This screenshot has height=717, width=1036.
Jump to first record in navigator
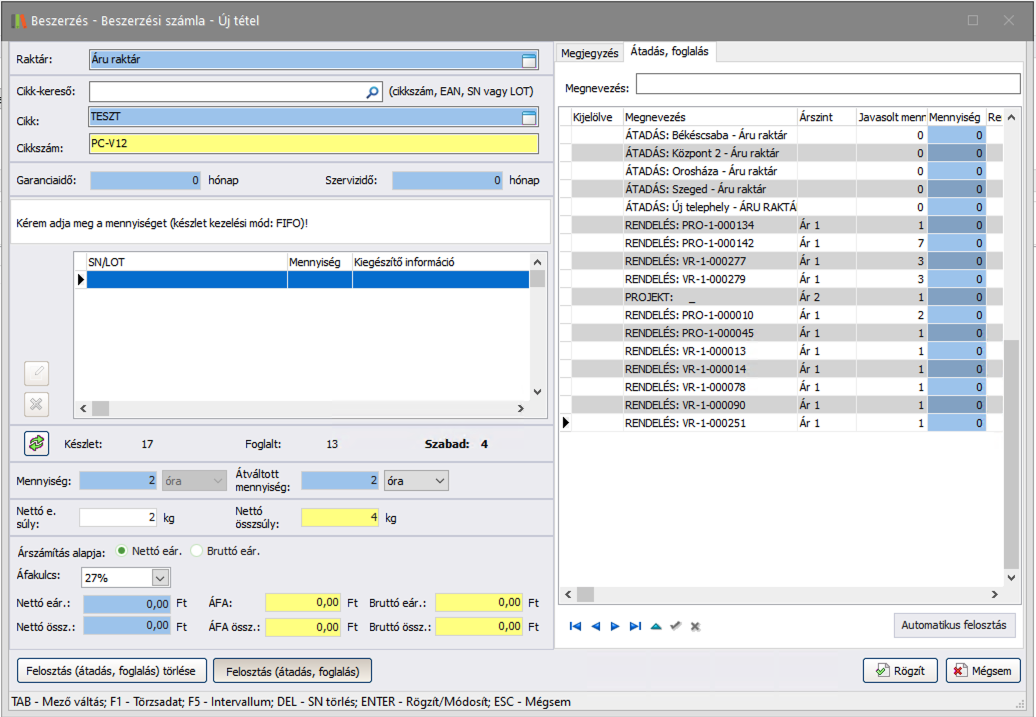576,626
